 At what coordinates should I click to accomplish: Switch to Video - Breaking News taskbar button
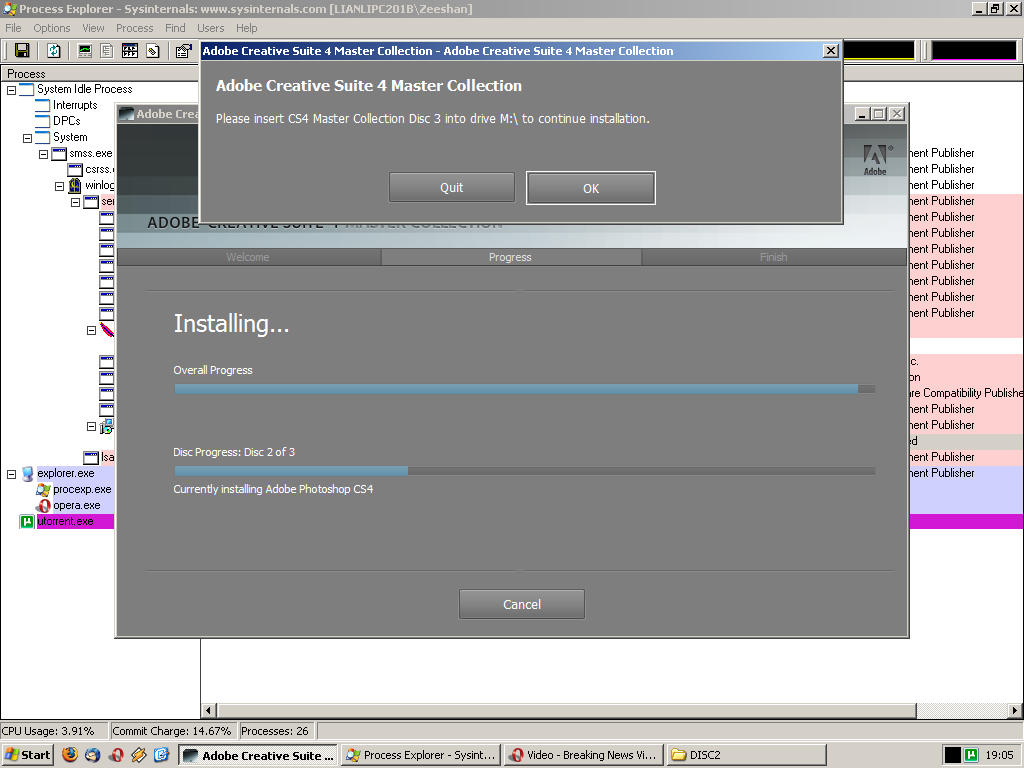tap(583, 755)
